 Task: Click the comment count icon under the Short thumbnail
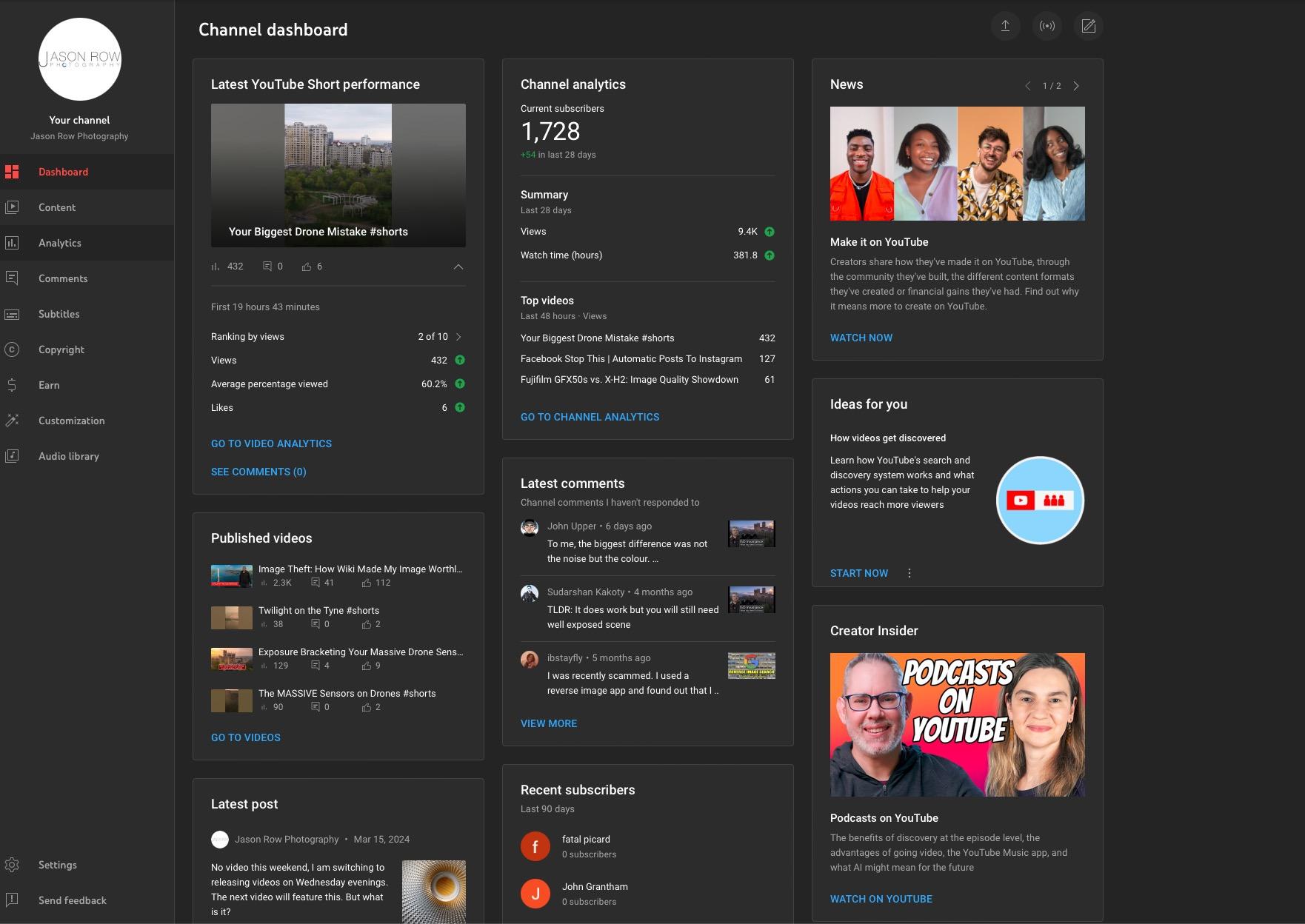[x=267, y=267]
